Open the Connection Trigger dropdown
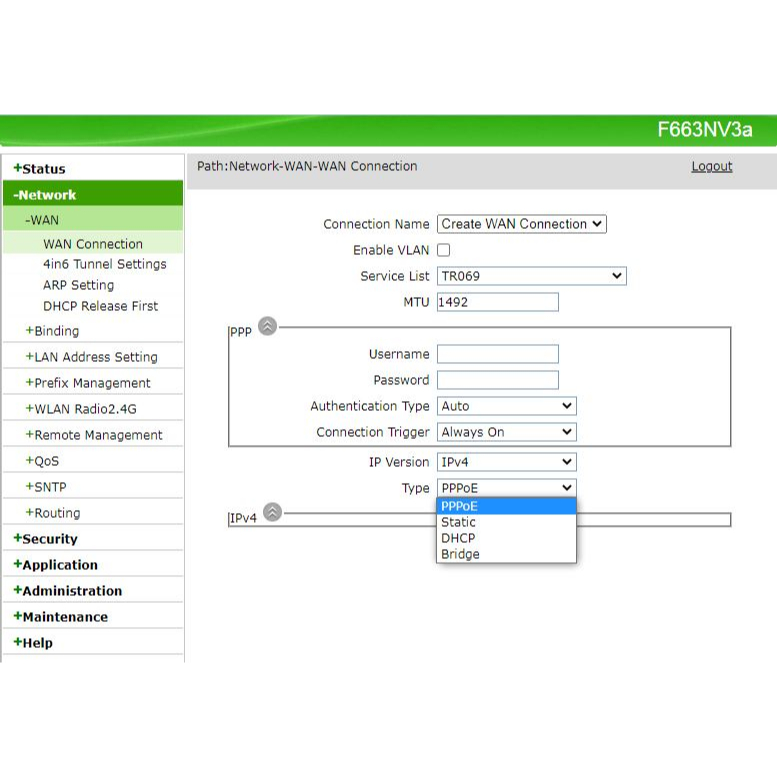The width and height of the screenshot is (777, 777). tap(506, 432)
